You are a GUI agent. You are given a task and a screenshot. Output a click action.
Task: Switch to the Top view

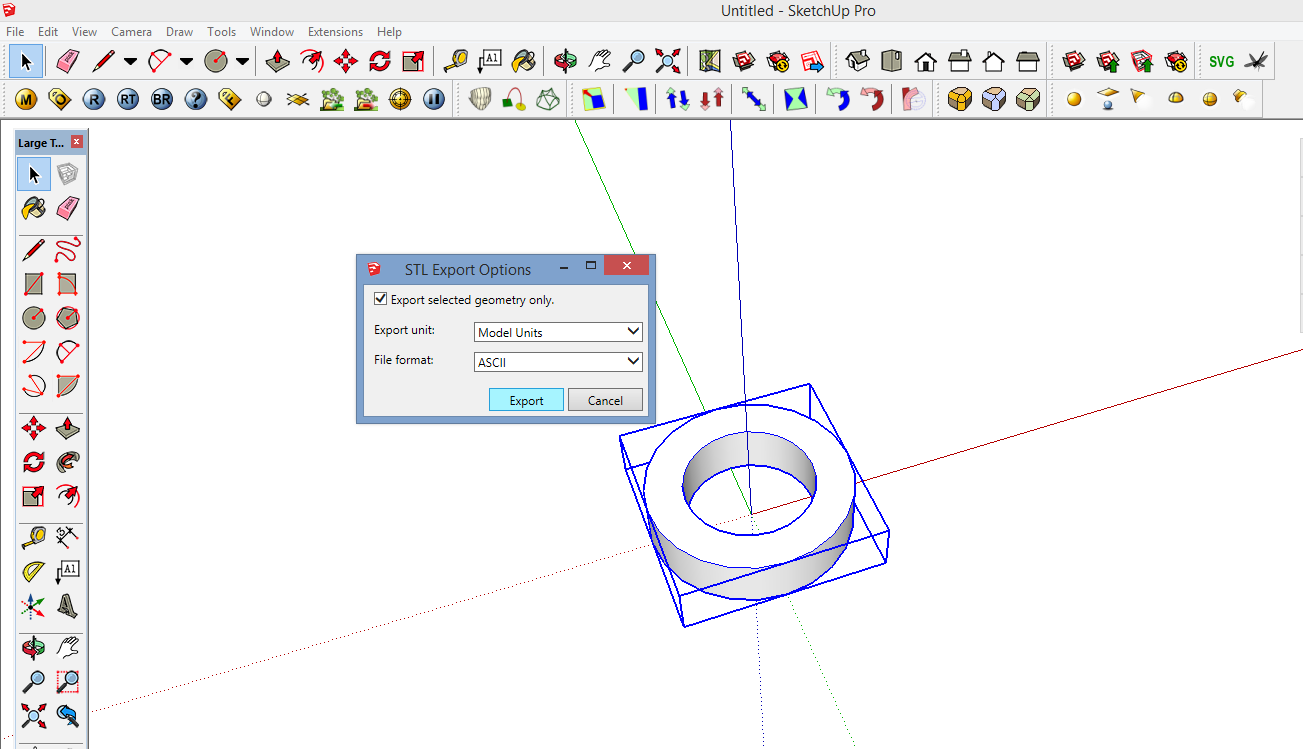tap(890, 61)
